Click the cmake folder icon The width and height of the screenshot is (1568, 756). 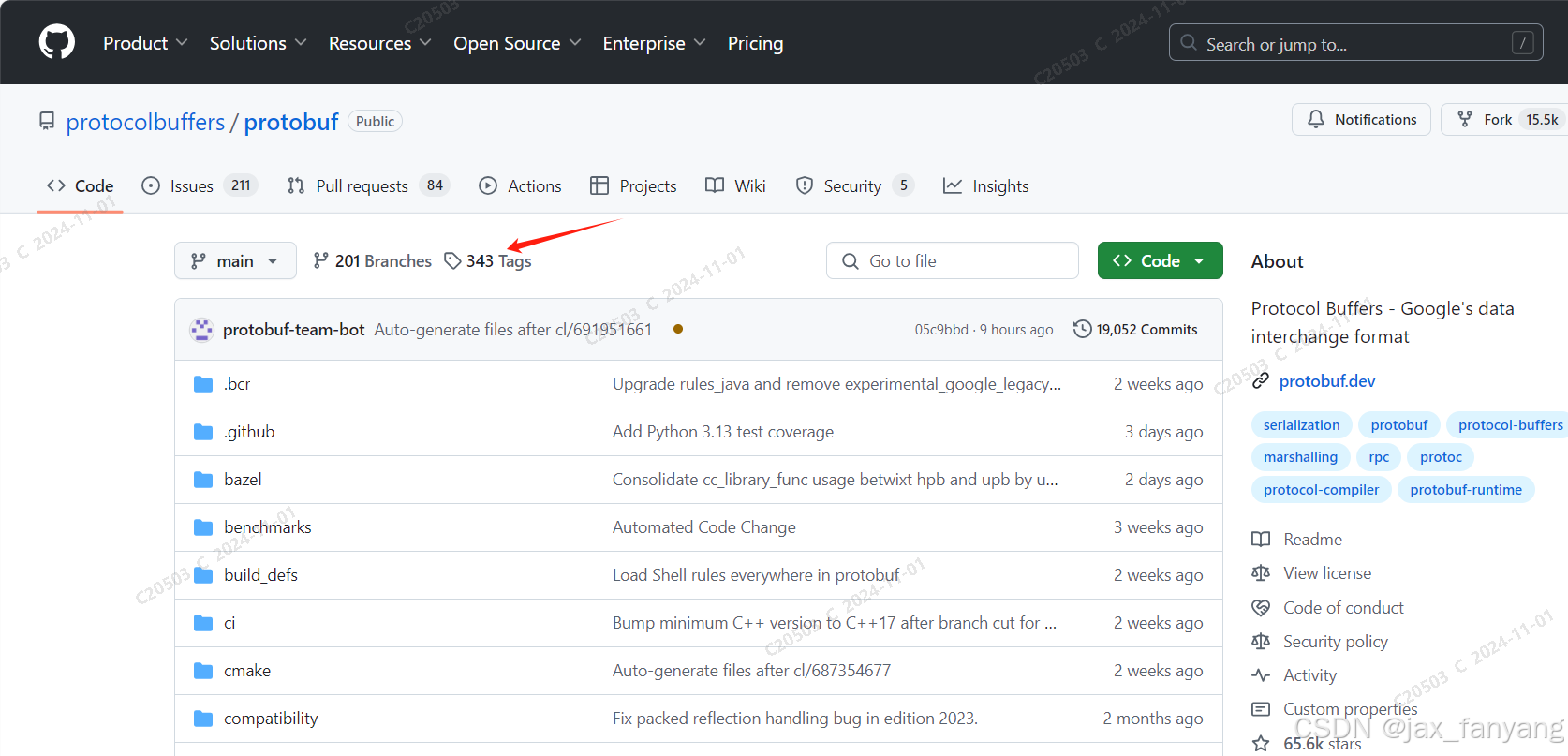tap(203, 671)
